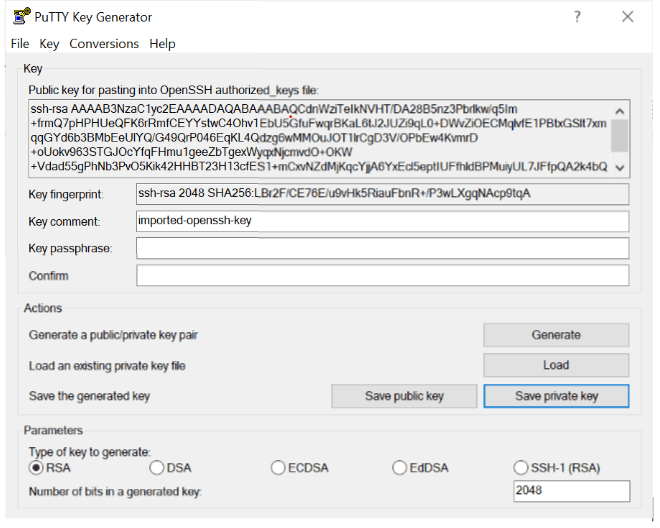Open the Key menu
This screenshot has width=660, height=528.
(x=50, y=43)
